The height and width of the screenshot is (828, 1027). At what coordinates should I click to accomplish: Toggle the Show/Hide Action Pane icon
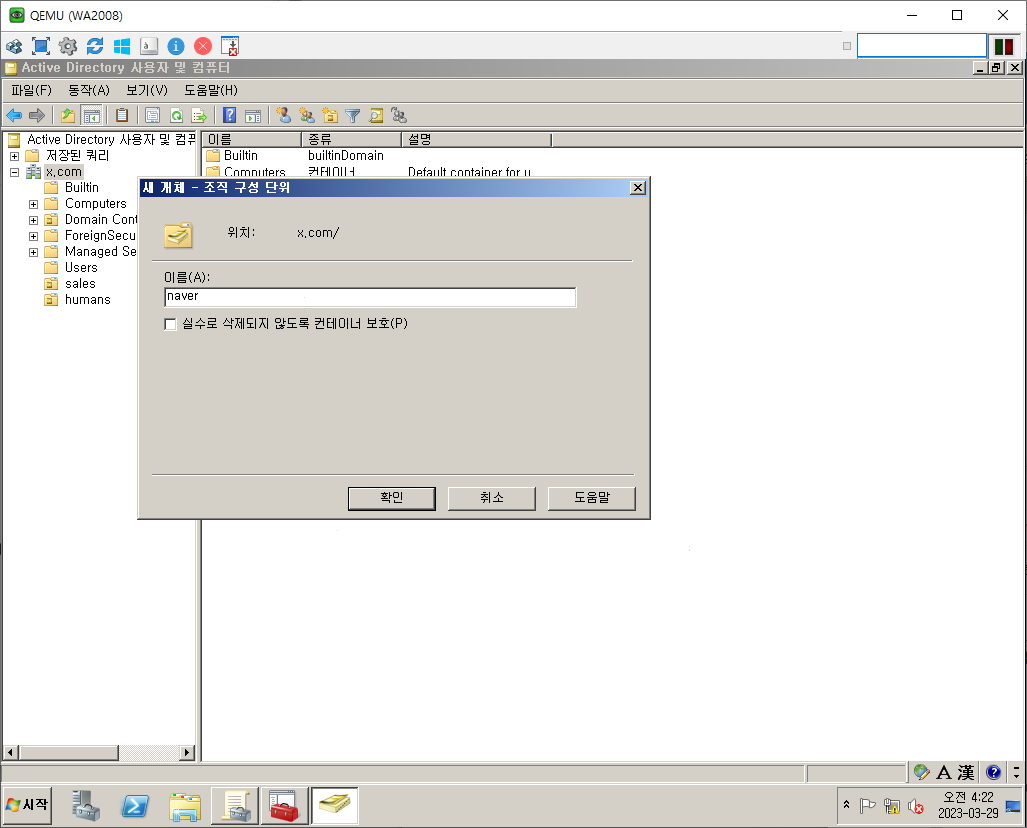point(253,116)
